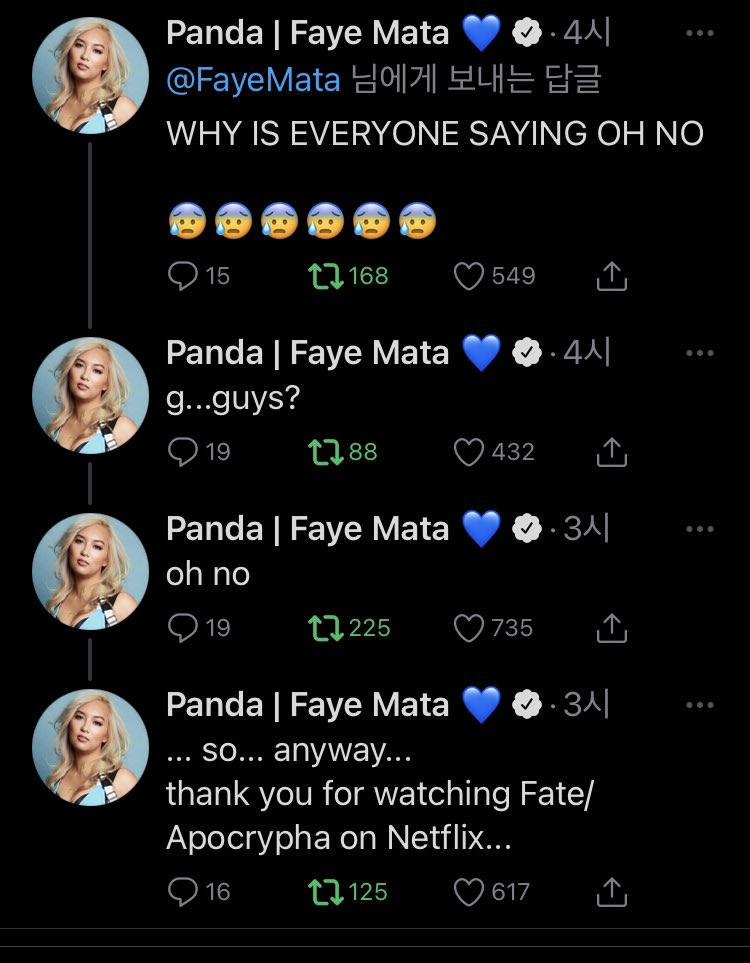Open more options for the first tweet
The width and height of the screenshot is (750, 963).
point(700,34)
